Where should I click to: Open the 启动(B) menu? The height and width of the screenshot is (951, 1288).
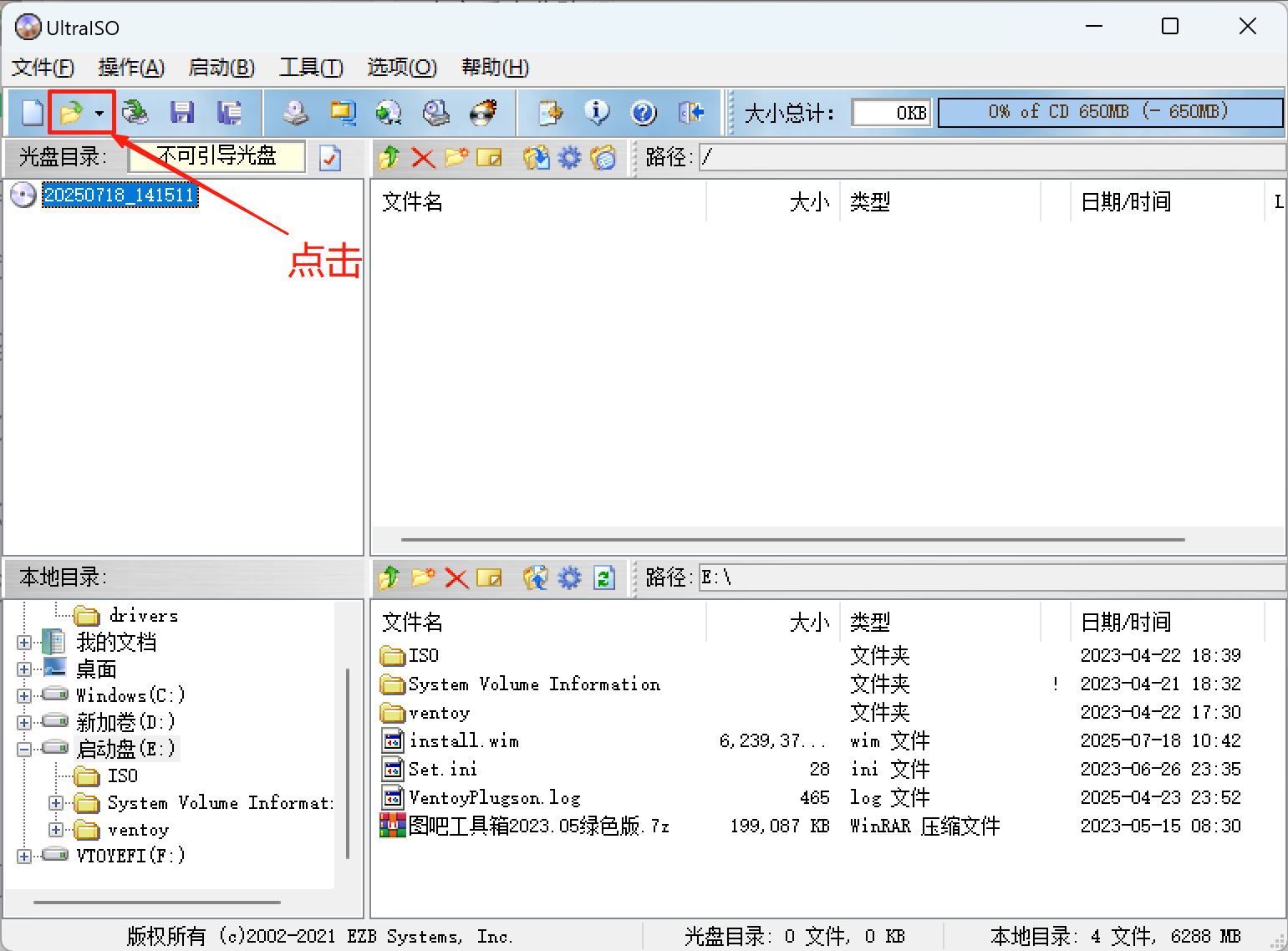pyautogui.click(x=221, y=67)
